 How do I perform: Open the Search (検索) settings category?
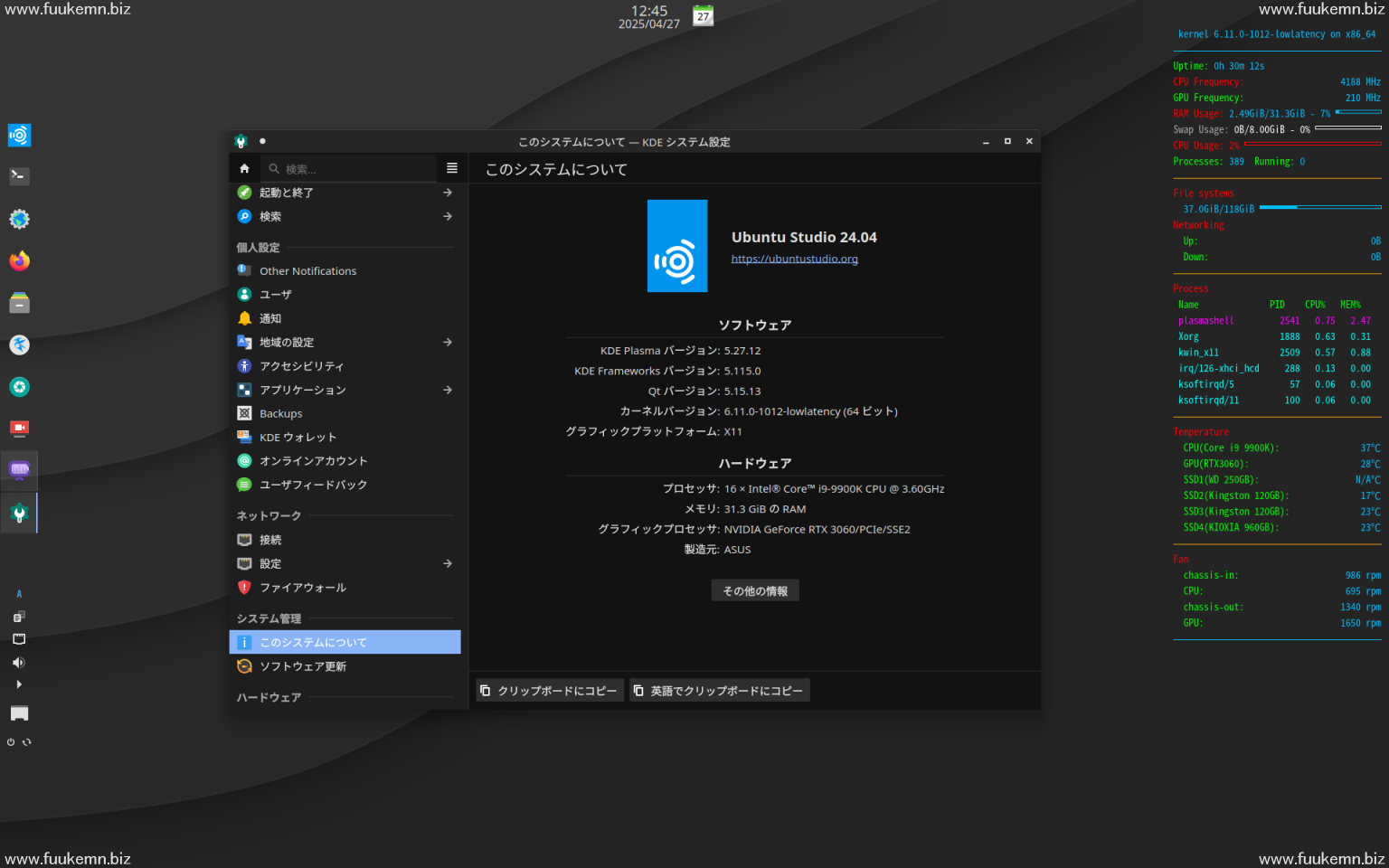(345, 216)
